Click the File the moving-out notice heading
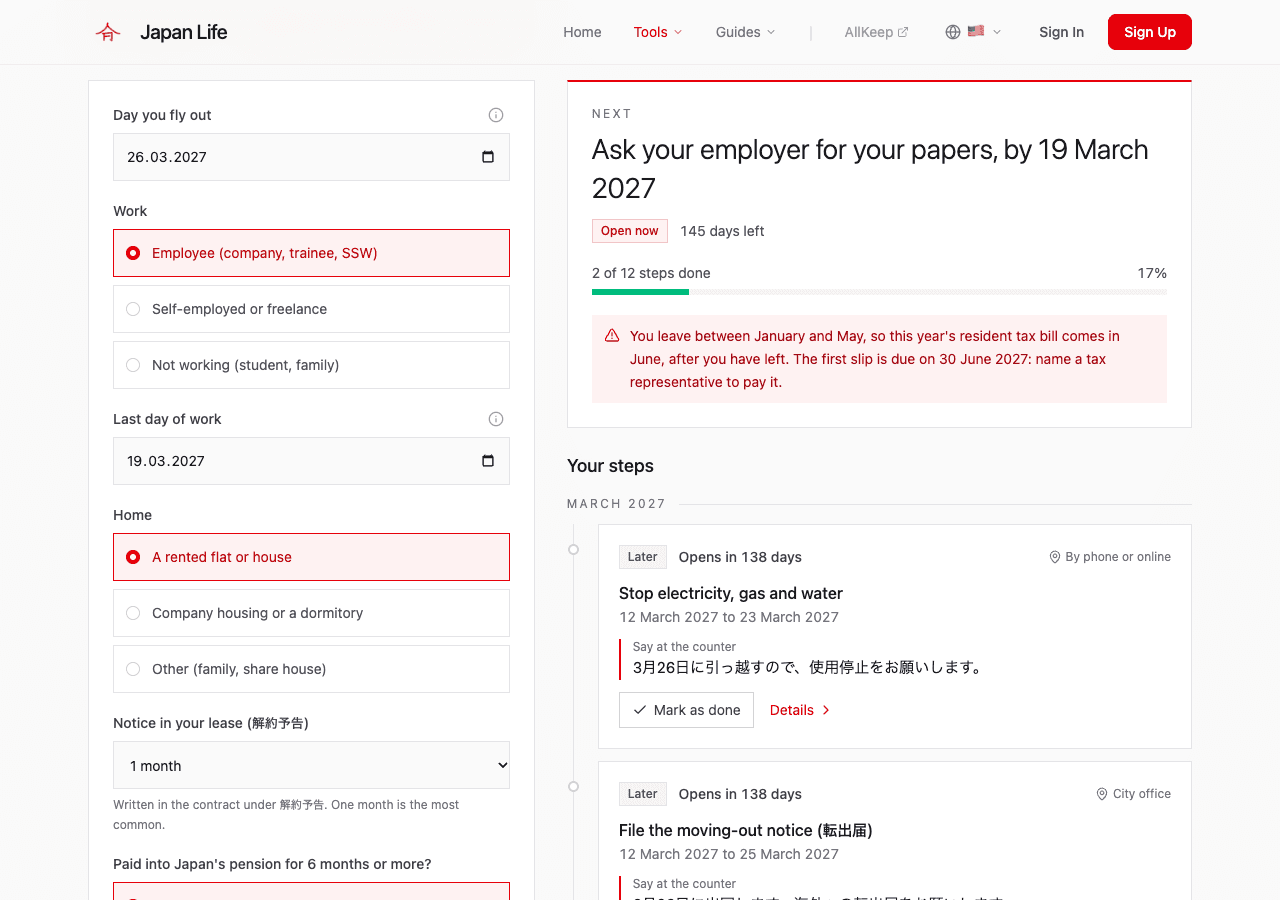1280x900 pixels. (746, 830)
